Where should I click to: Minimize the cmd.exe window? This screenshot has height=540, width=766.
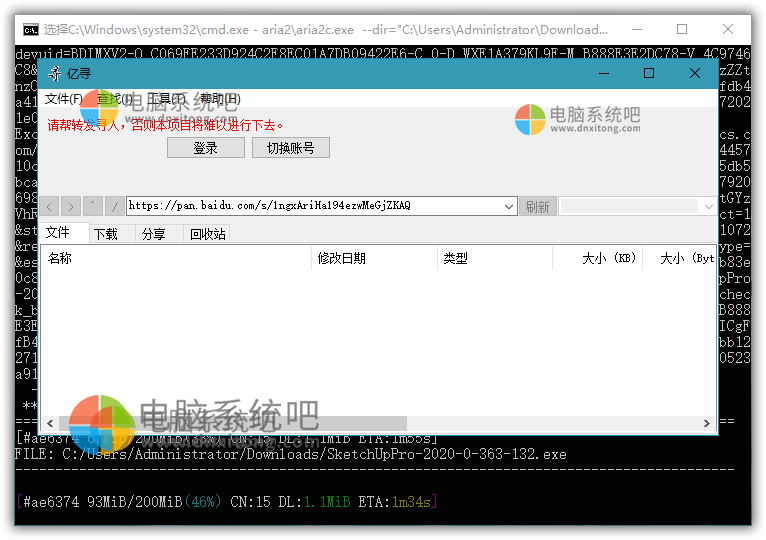pos(637,29)
